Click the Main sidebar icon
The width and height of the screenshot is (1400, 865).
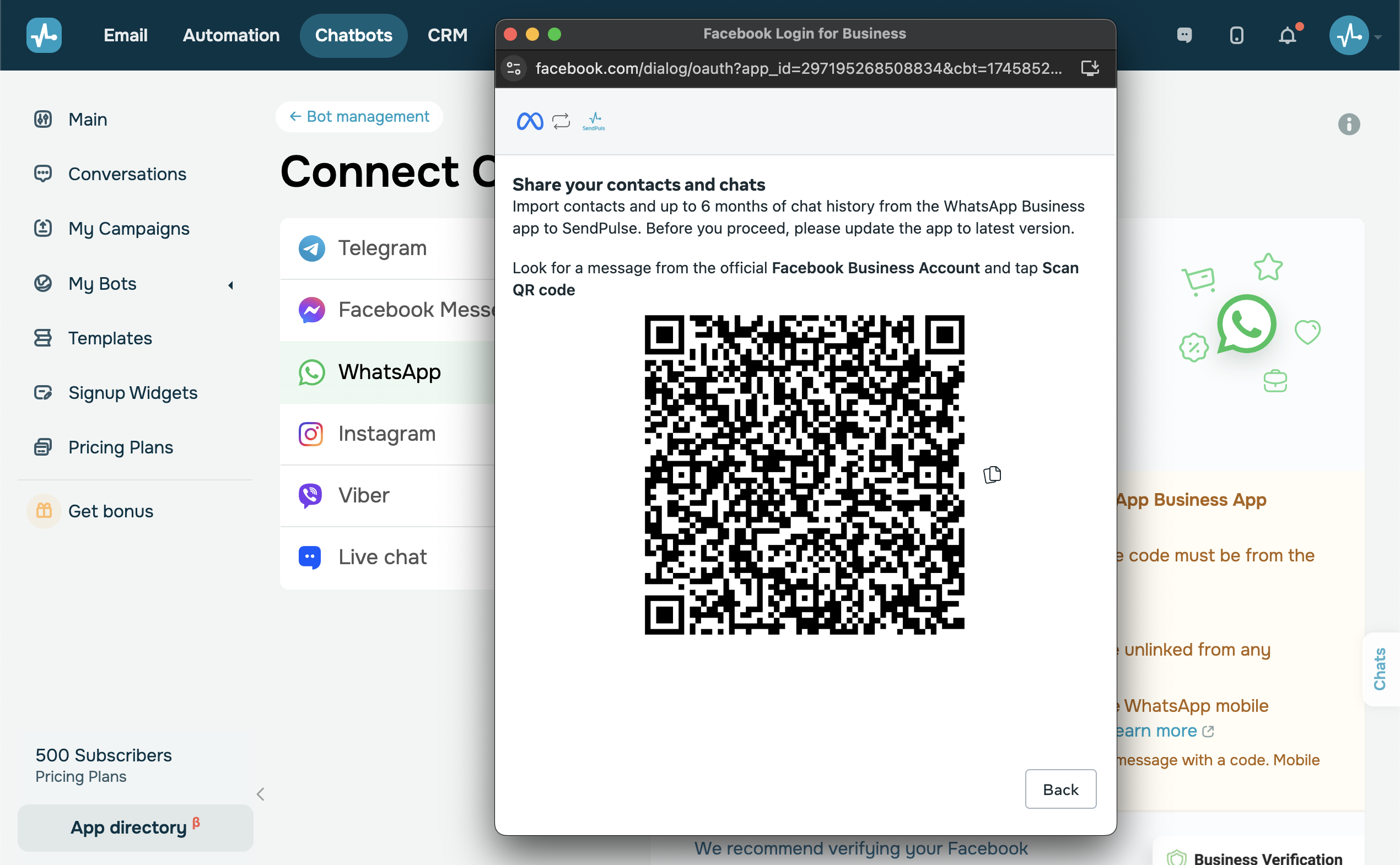(43, 119)
